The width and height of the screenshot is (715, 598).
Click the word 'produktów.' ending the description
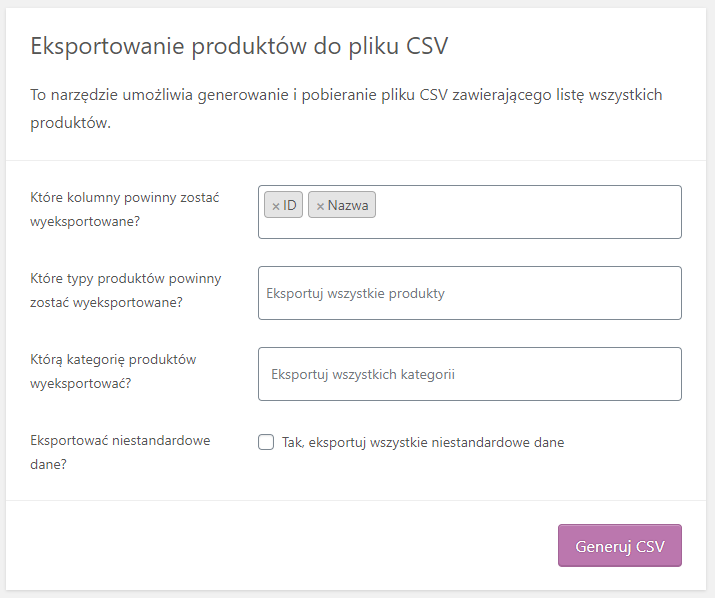click(71, 123)
